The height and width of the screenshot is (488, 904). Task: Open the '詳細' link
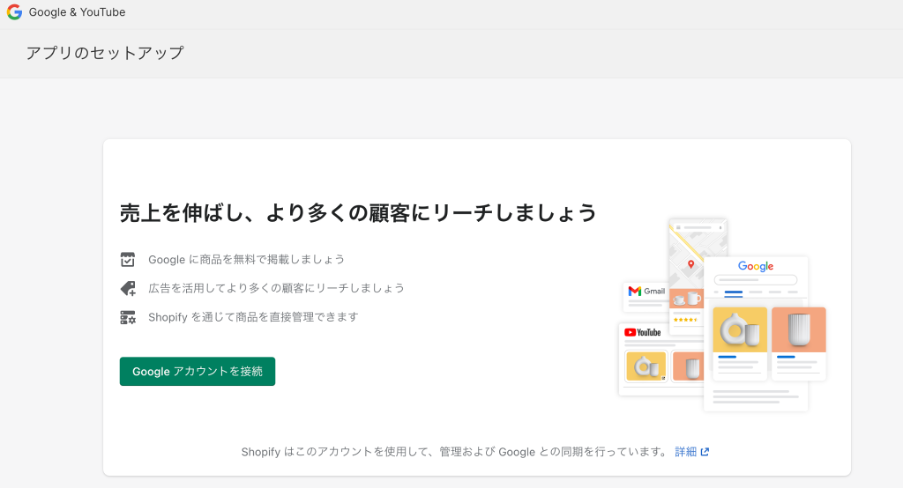(685, 452)
